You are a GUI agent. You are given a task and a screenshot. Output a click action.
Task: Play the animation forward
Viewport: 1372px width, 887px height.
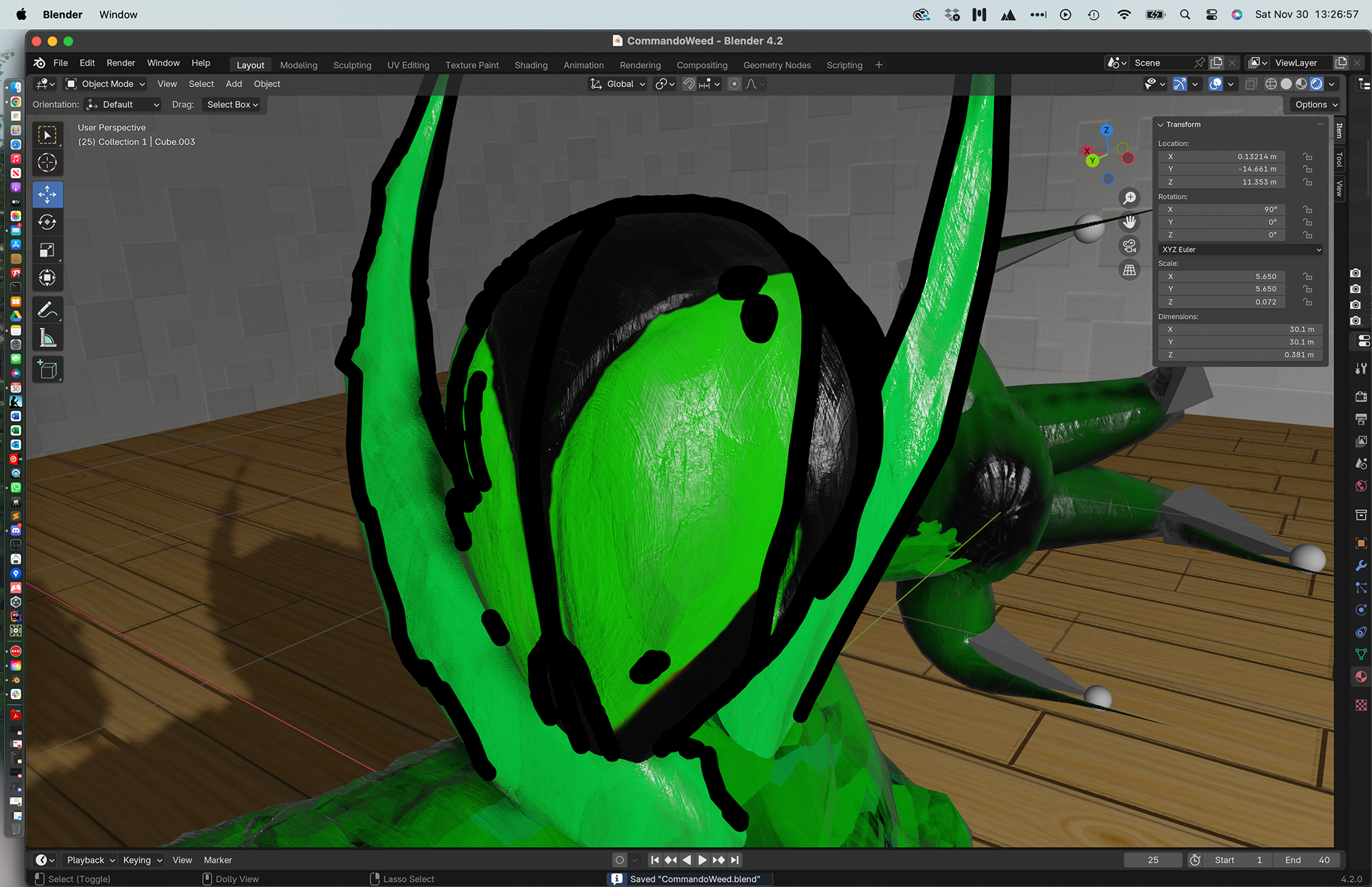point(702,860)
